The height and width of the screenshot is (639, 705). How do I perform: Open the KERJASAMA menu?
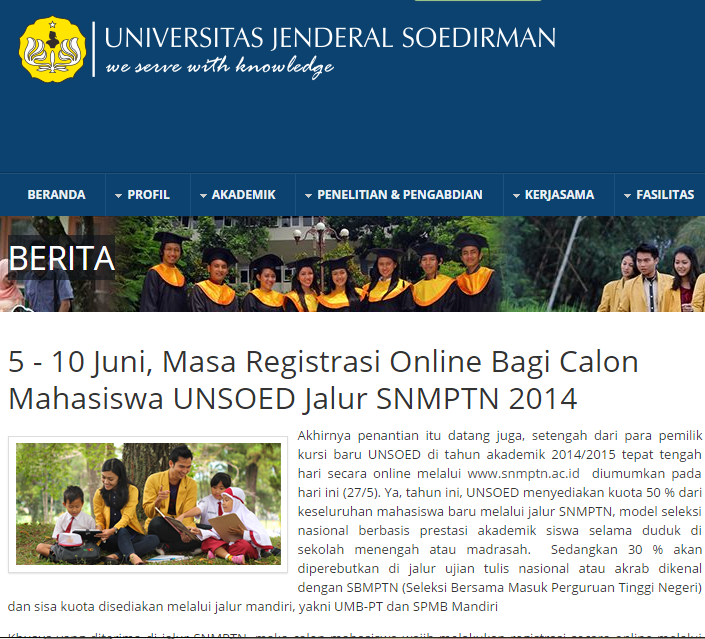point(559,195)
